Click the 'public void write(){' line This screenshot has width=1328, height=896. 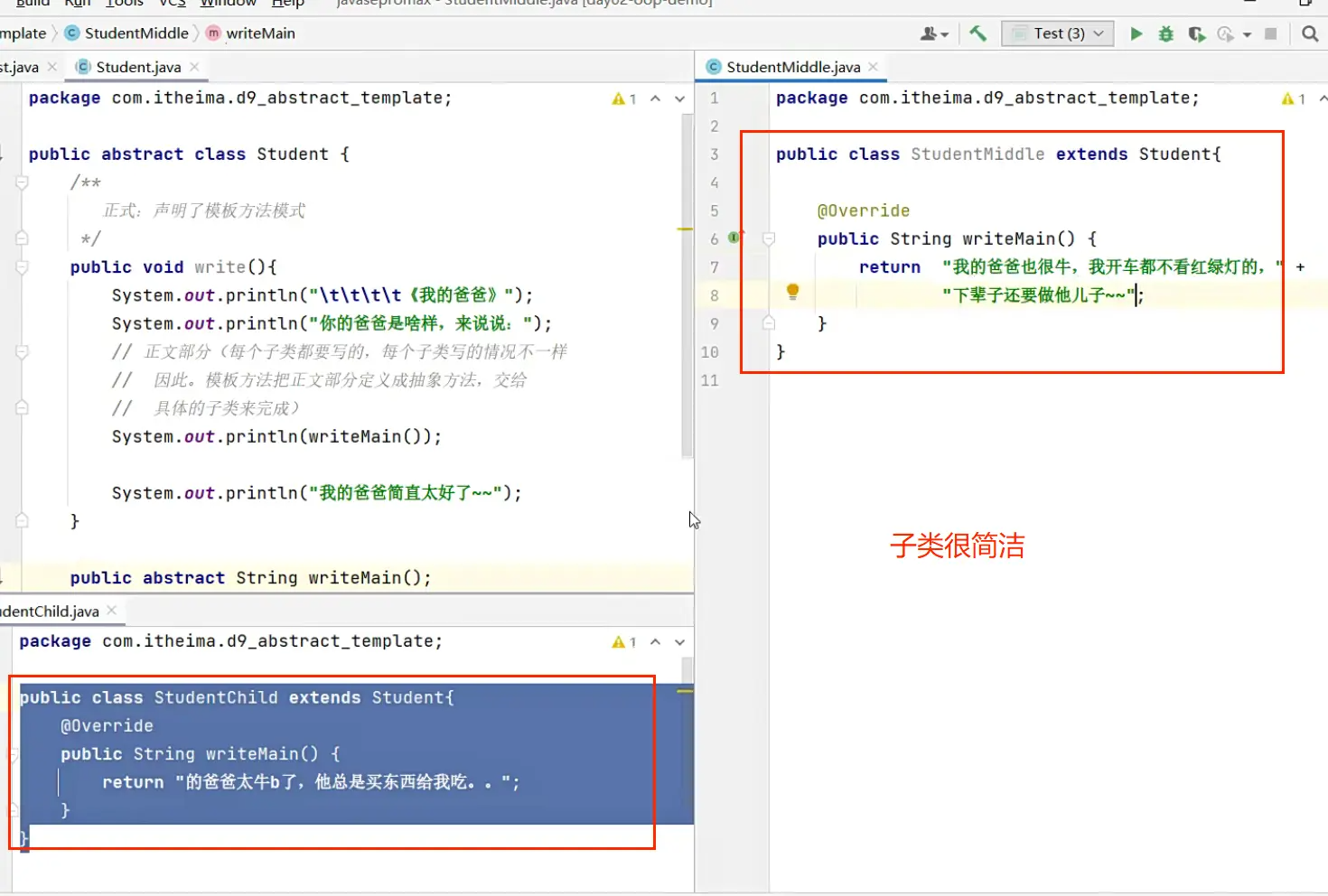(x=173, y=267)
